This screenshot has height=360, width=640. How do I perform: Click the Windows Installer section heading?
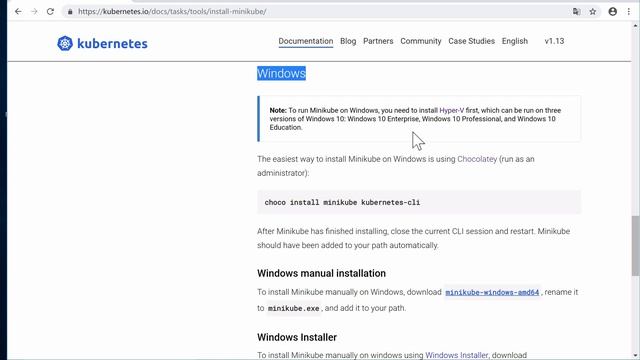(297, 337)
